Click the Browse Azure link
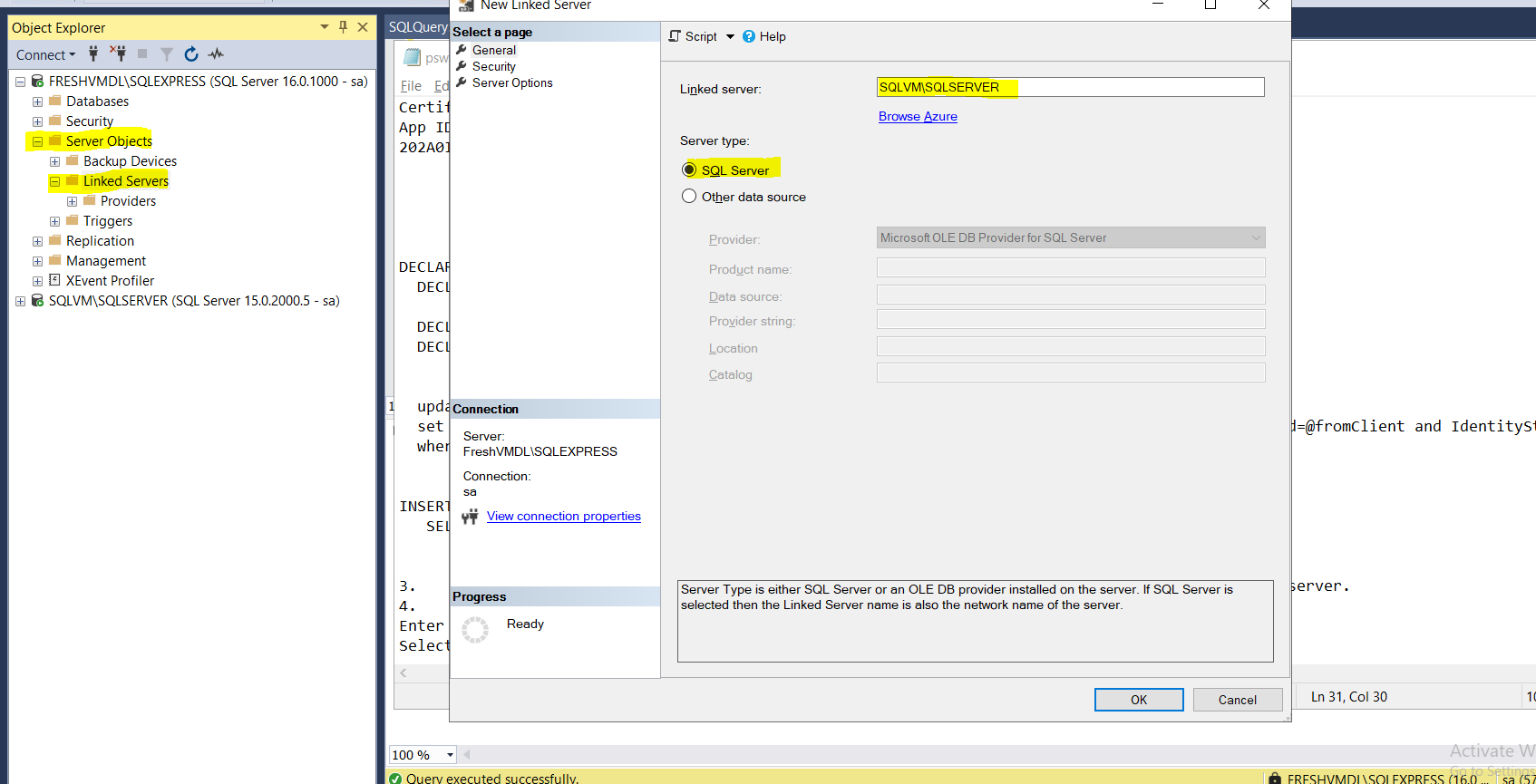 (918, 116)
